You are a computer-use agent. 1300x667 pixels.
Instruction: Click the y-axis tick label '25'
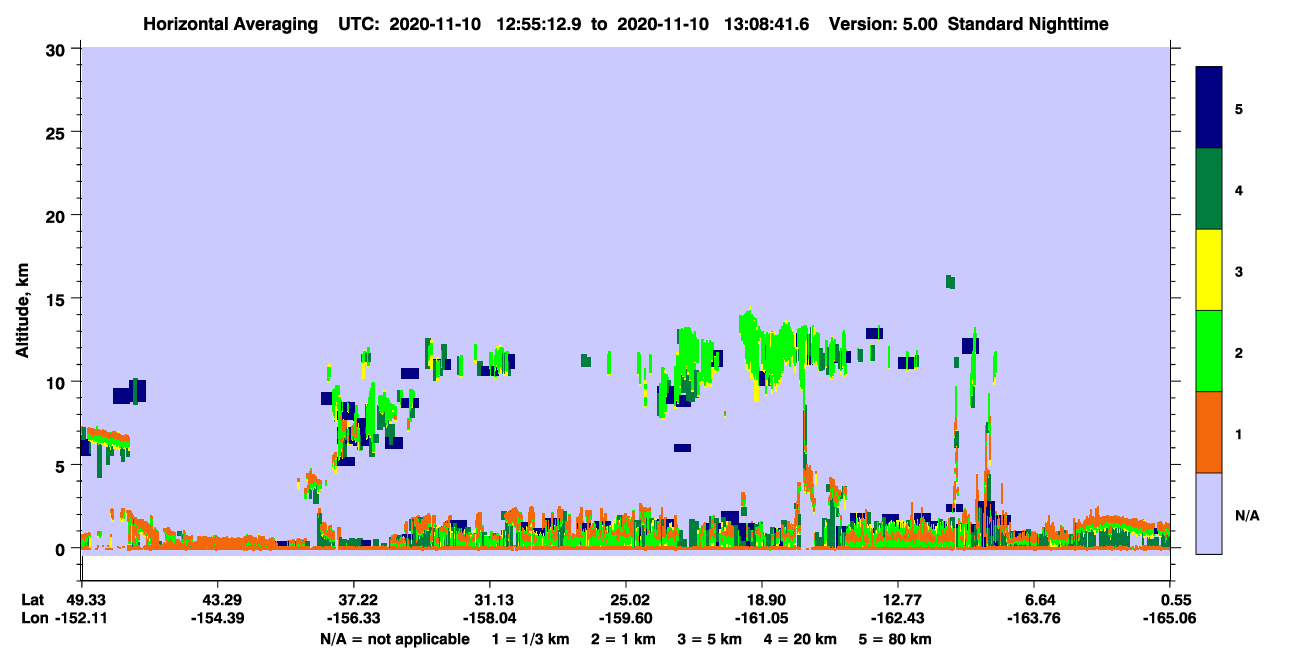point(58,132)
